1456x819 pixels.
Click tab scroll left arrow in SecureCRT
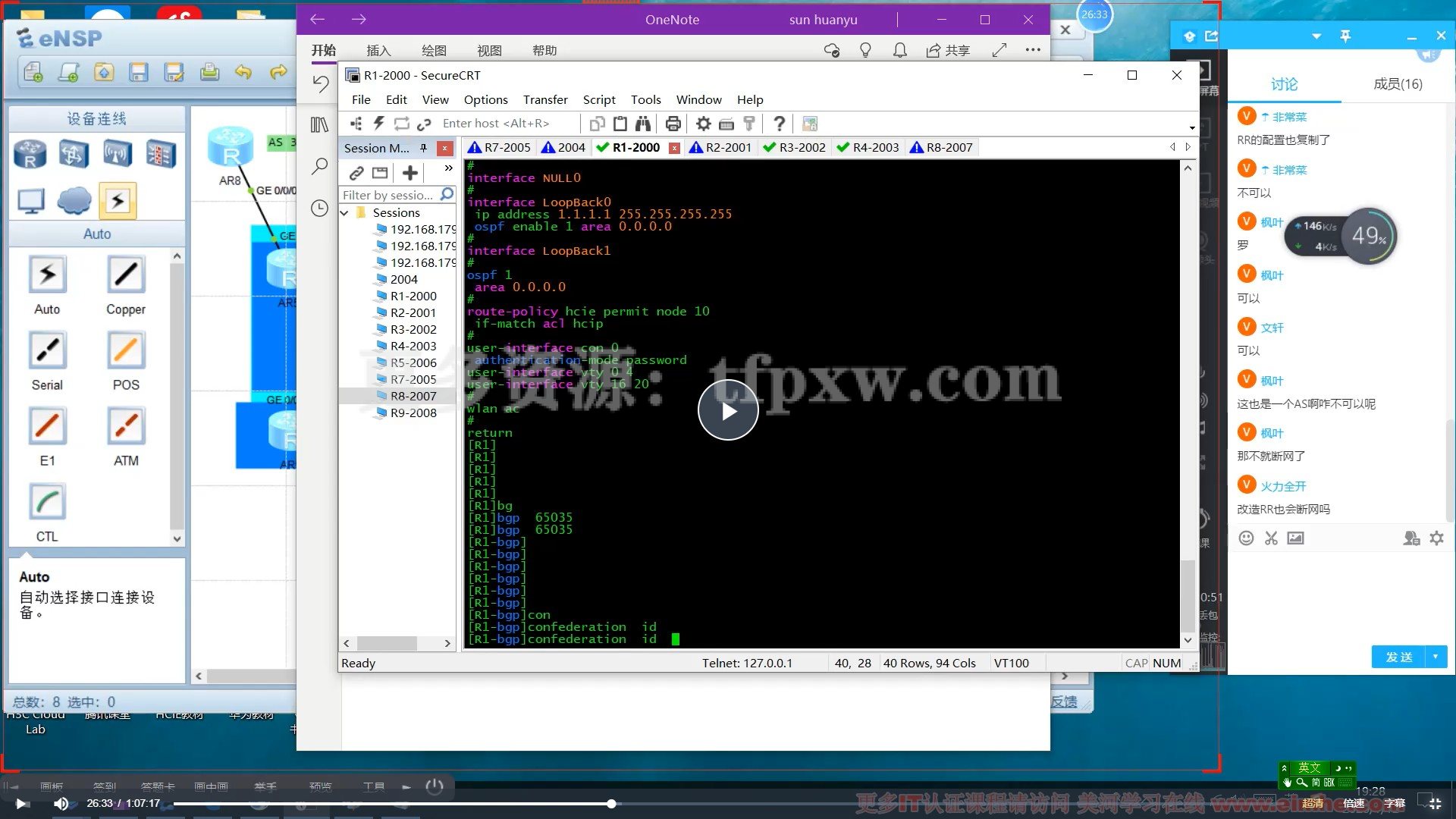1172,147
